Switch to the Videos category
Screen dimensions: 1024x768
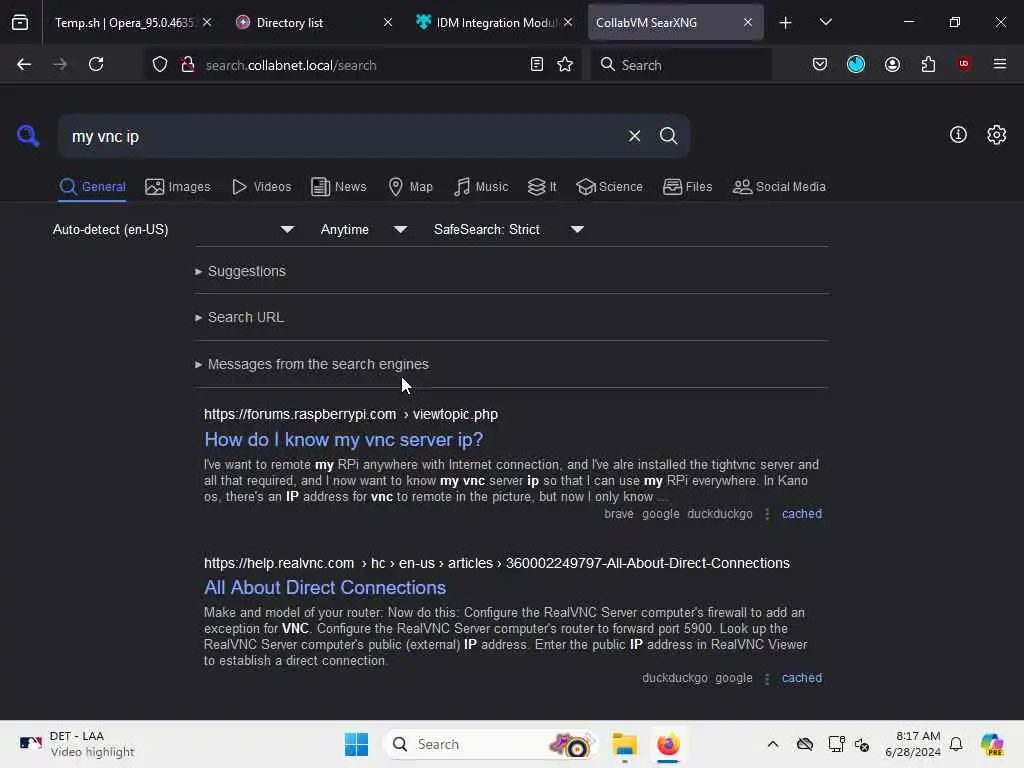pyautogui.click(x=261, y=187)
